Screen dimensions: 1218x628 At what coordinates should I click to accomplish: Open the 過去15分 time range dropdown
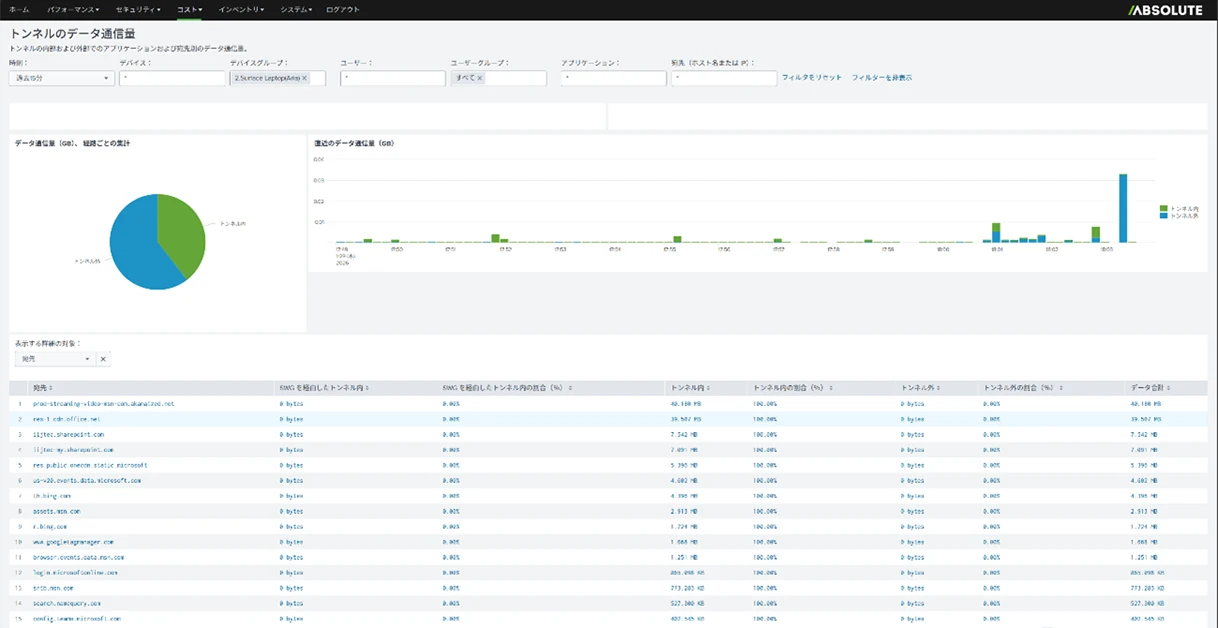pos(62,78)
